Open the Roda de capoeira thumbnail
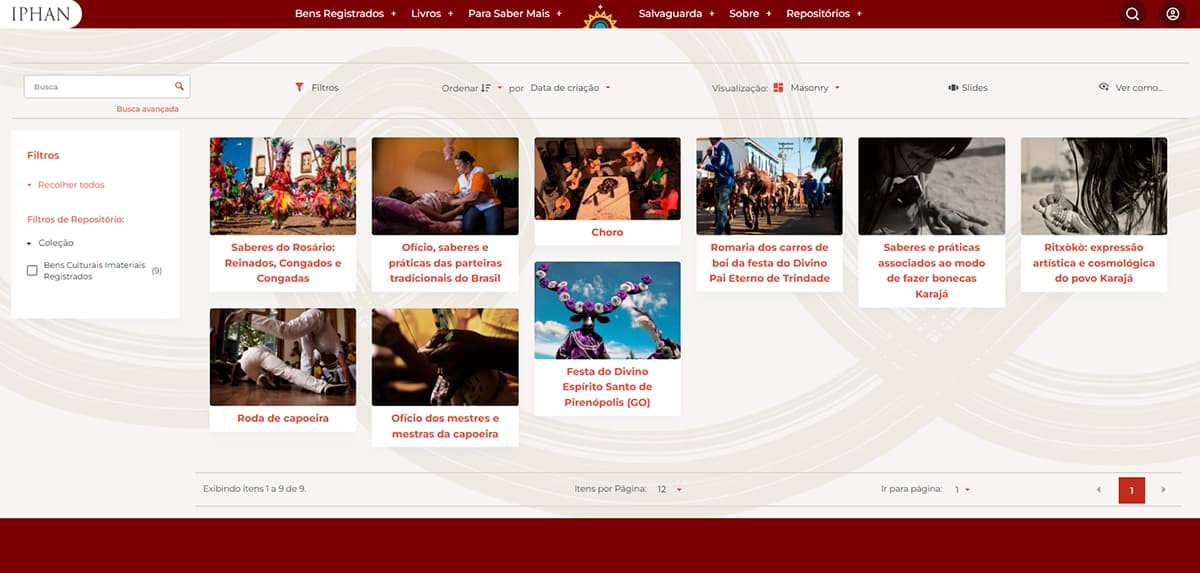Viewport: 1200px width, 573px height. pyautogui.click(x=283, y=356)
